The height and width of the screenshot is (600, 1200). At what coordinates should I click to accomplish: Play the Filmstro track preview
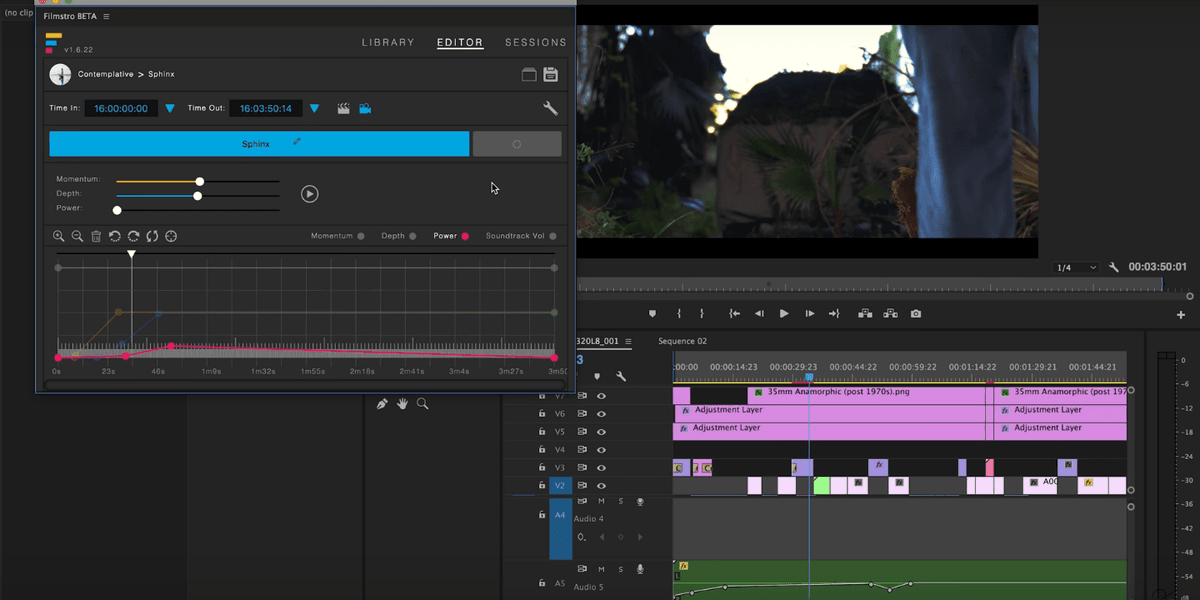coord(310,194)
